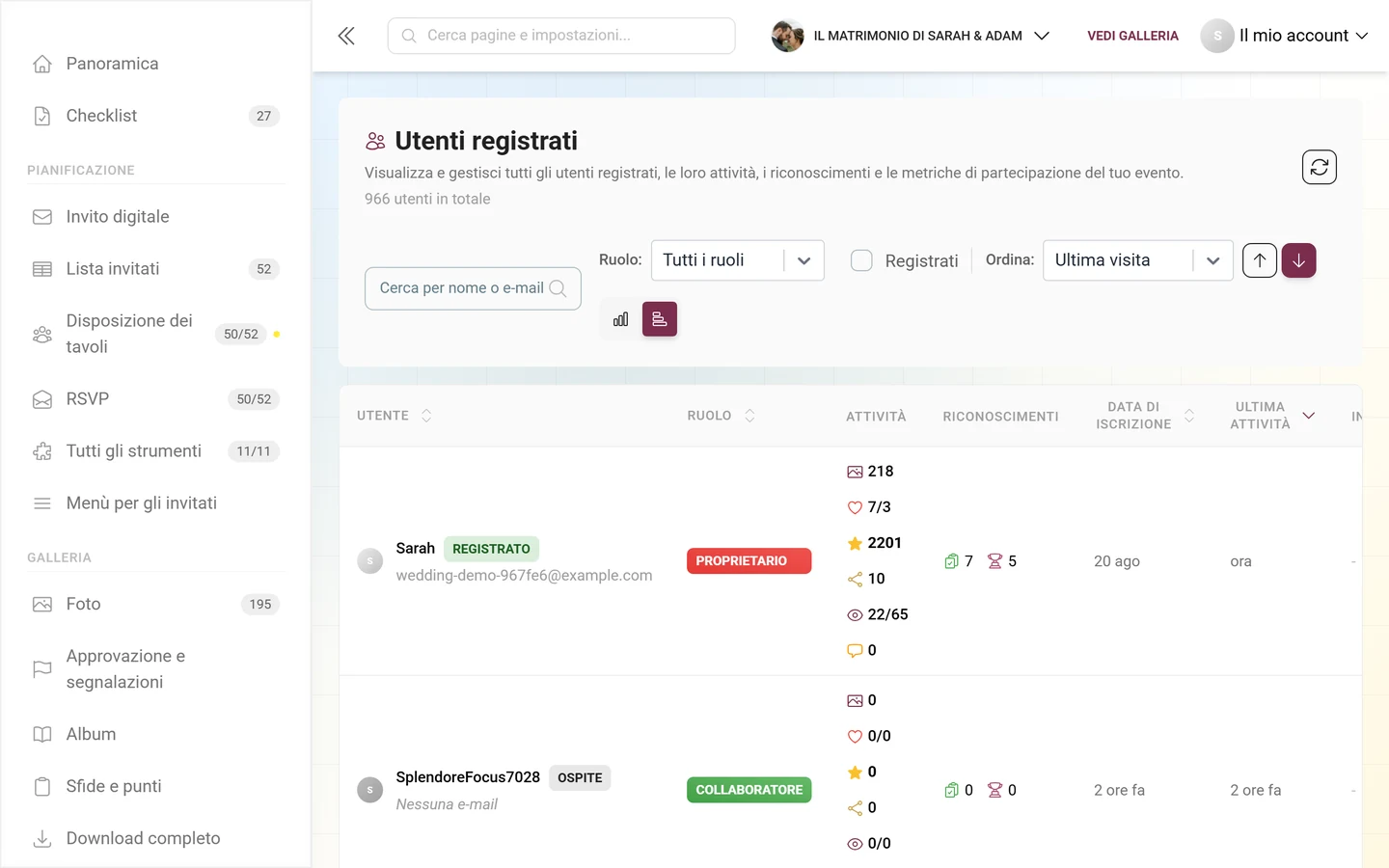Click Sarah's star points icon

(x=855, y=543)
